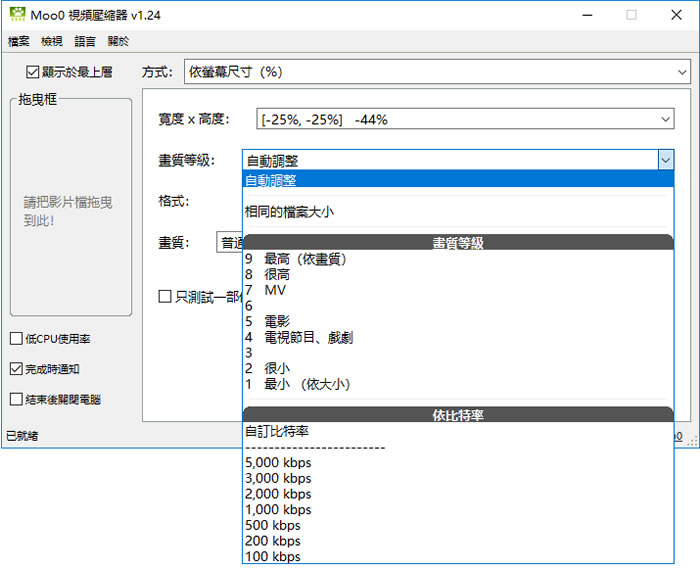Choose 自訂比特率 option
The image size is (700, 569).
coord(277,431)
